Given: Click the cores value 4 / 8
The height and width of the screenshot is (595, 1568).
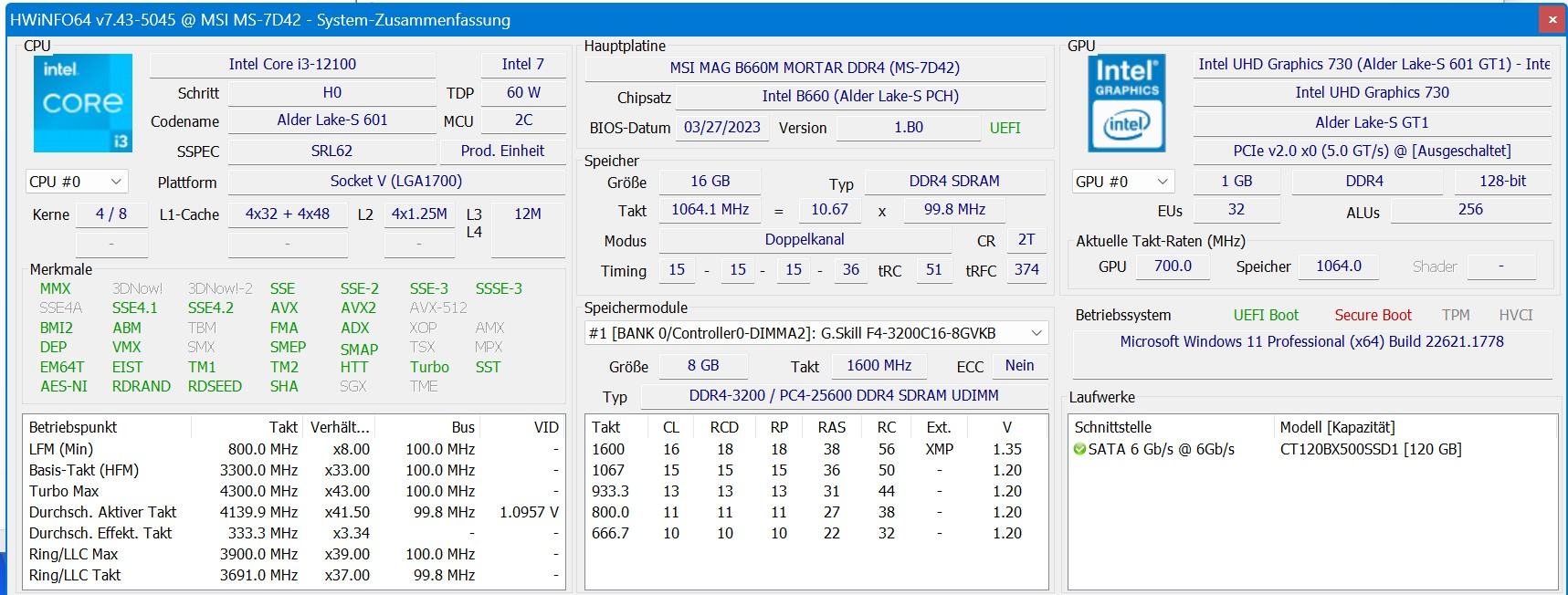Looking at the screenshot, I should point(111,214).
